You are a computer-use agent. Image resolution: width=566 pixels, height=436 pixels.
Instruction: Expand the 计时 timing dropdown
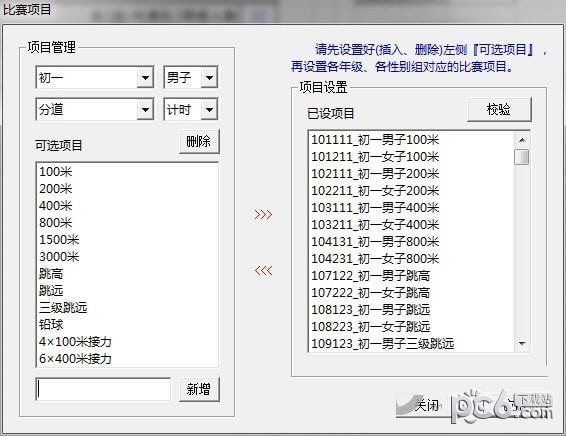[209, 109]
